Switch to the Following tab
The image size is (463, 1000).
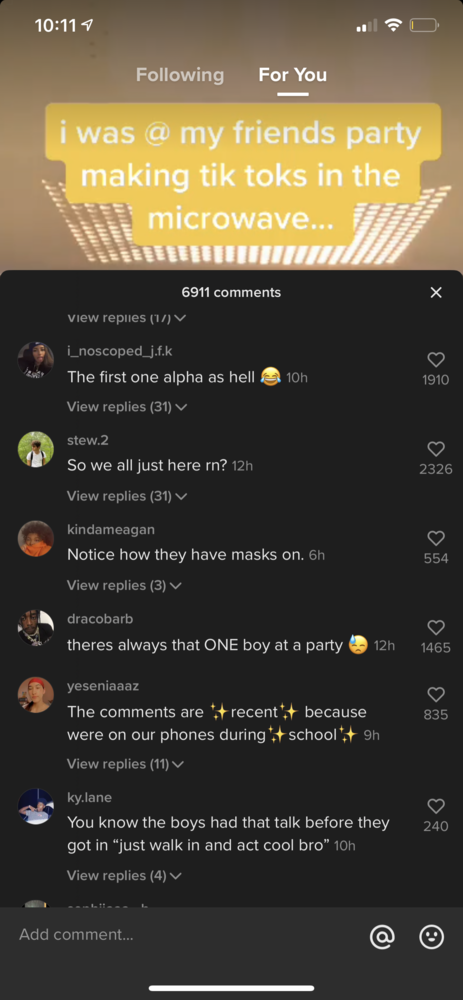180,75
